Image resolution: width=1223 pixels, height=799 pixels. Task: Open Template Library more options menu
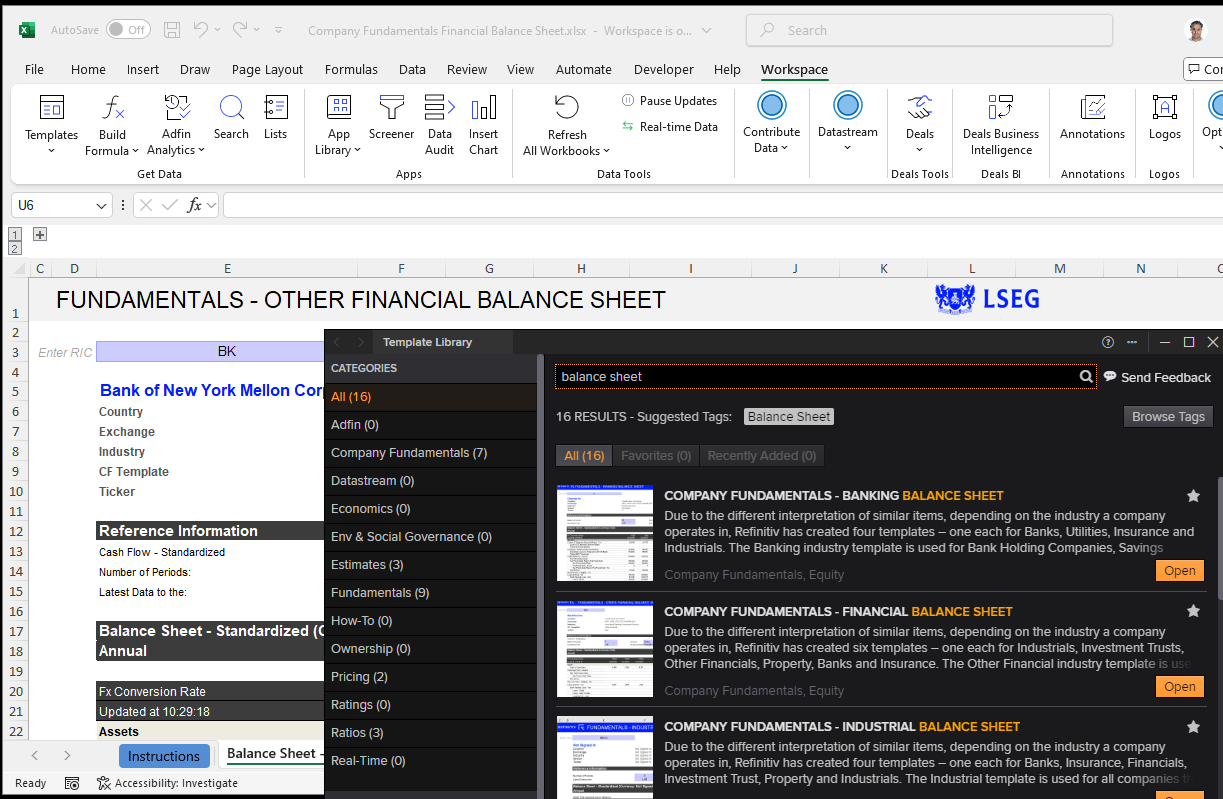(1132, 342)
